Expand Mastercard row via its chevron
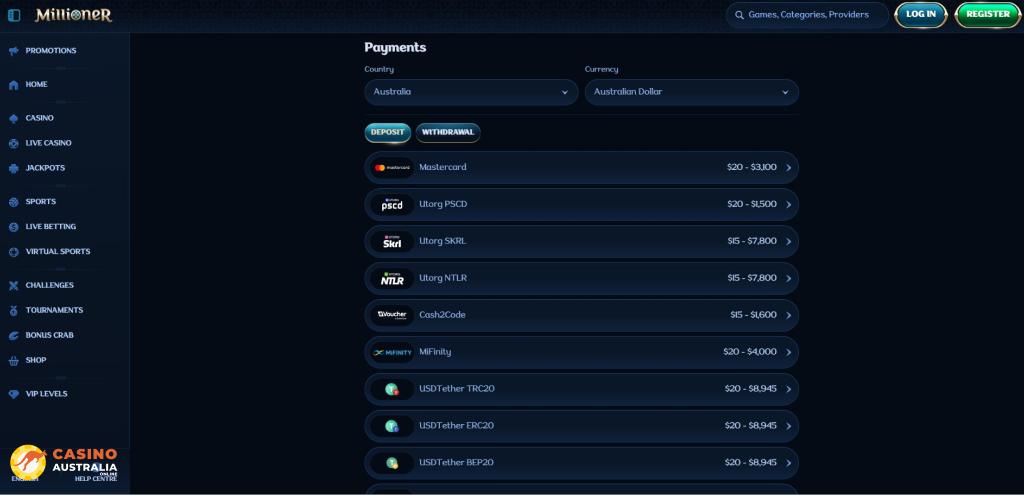 [788, 168]
